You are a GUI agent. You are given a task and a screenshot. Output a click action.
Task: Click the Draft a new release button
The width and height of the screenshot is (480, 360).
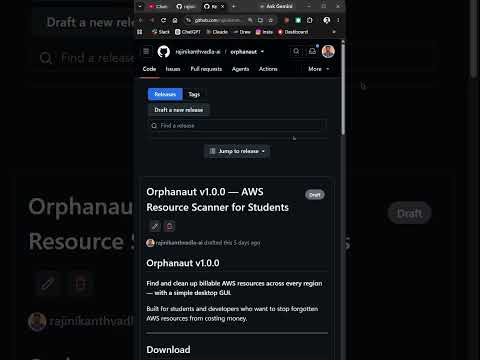coord(179,110)
